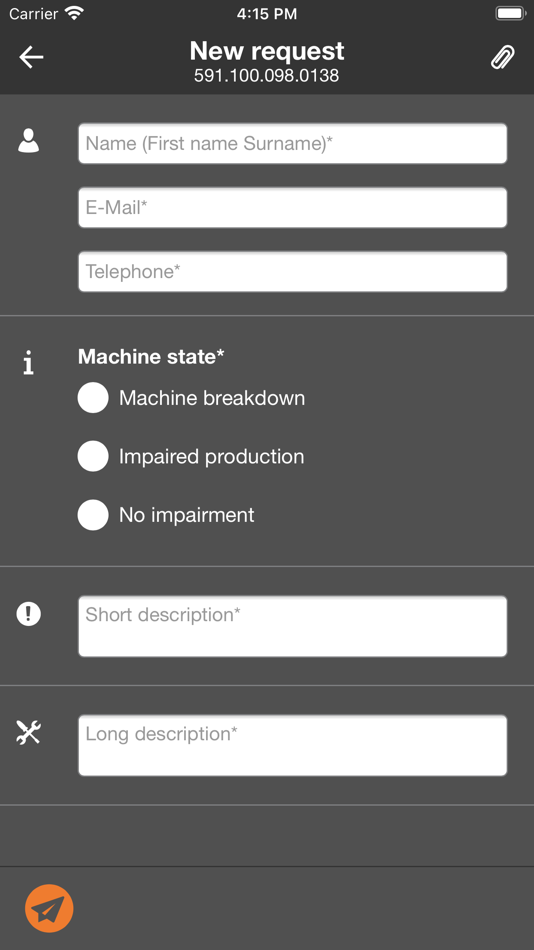The width and height of the screenshot is (534, 950).
Task: Tap the Machine state section label
Action: coord(151,356)
